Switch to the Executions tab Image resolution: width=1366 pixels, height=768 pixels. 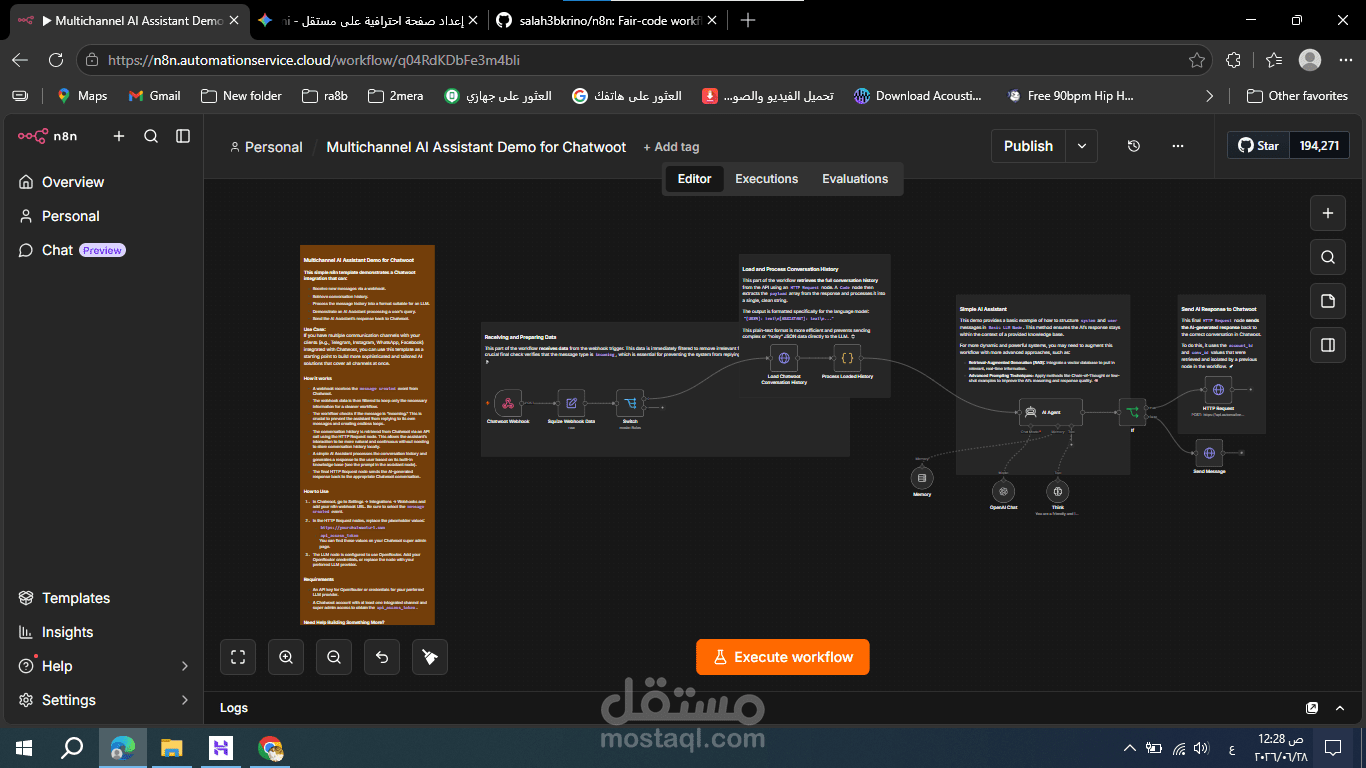pos(767,179)
